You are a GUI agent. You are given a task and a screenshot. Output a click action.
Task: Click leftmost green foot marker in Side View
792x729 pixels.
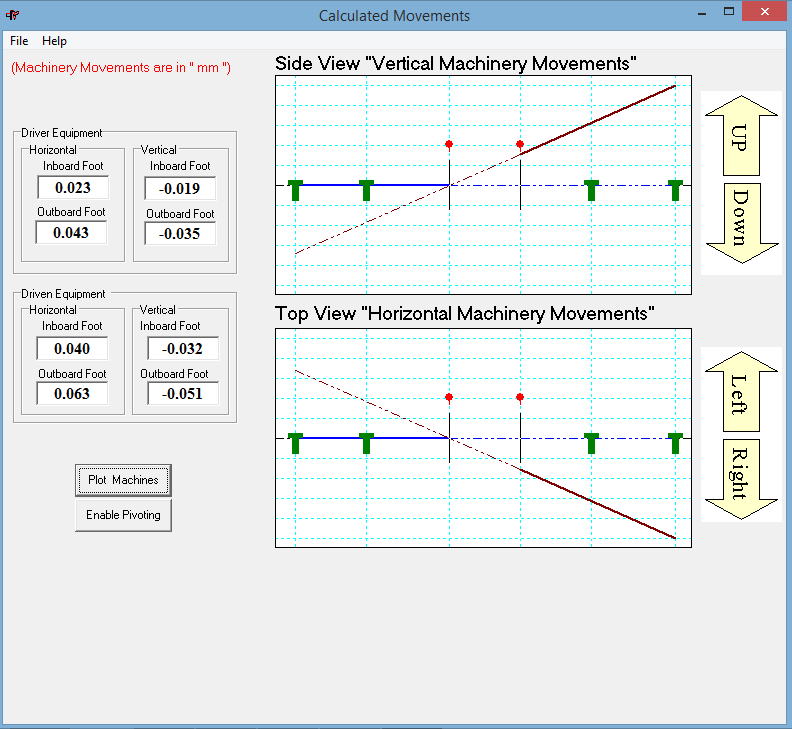coord(295,189)
